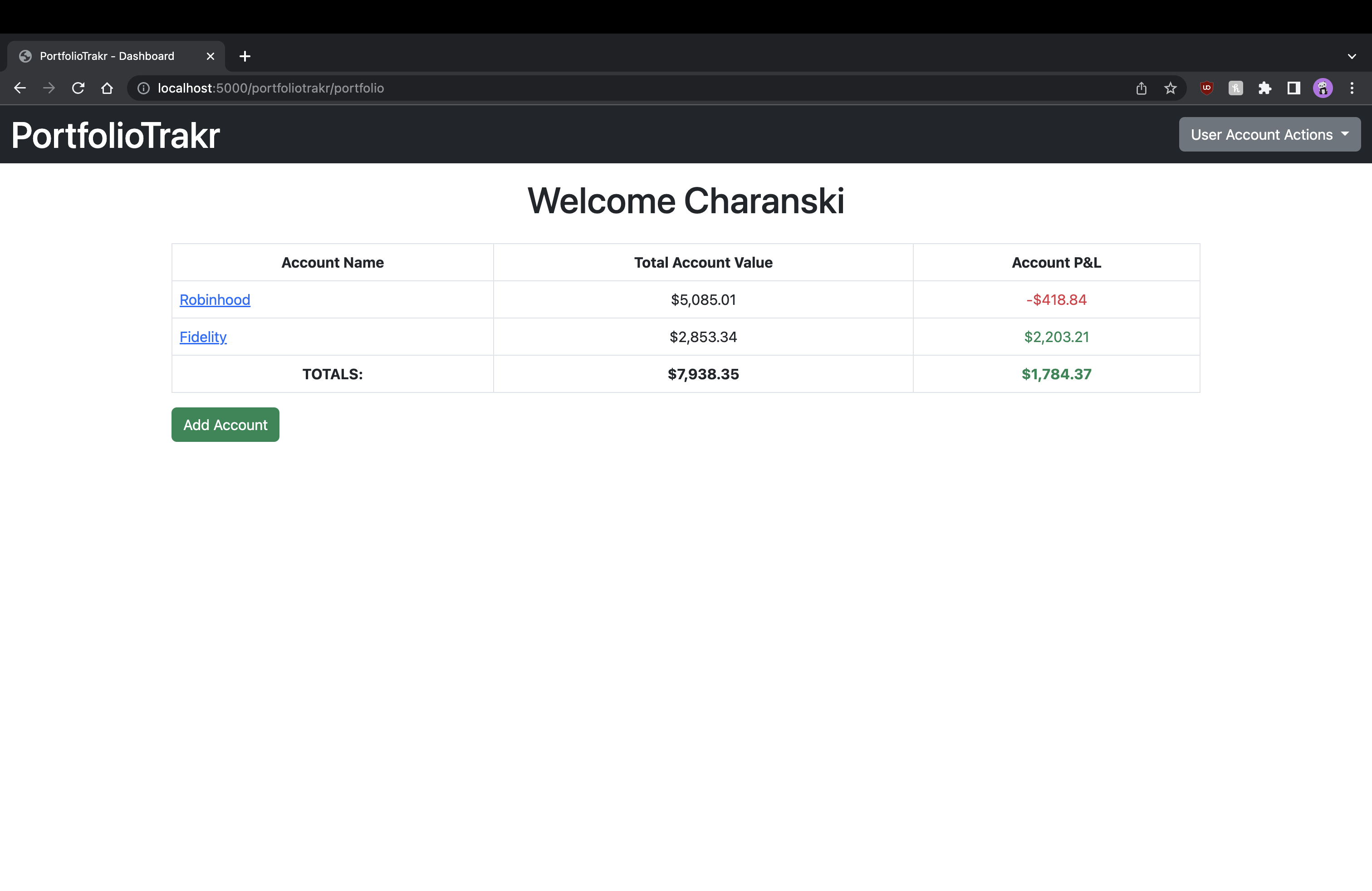Go back with the browser back arrow

pos(20,88)
